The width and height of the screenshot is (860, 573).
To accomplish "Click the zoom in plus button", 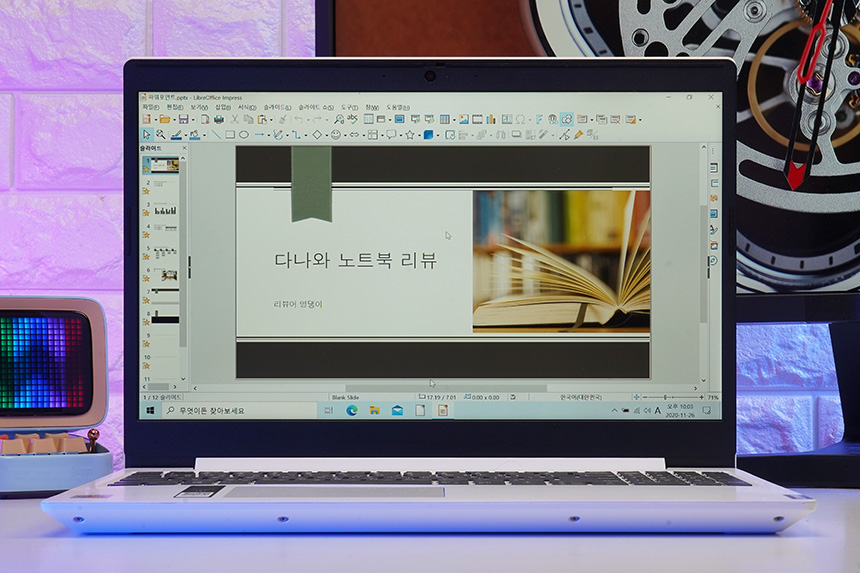I will click(x=701, y=396).
